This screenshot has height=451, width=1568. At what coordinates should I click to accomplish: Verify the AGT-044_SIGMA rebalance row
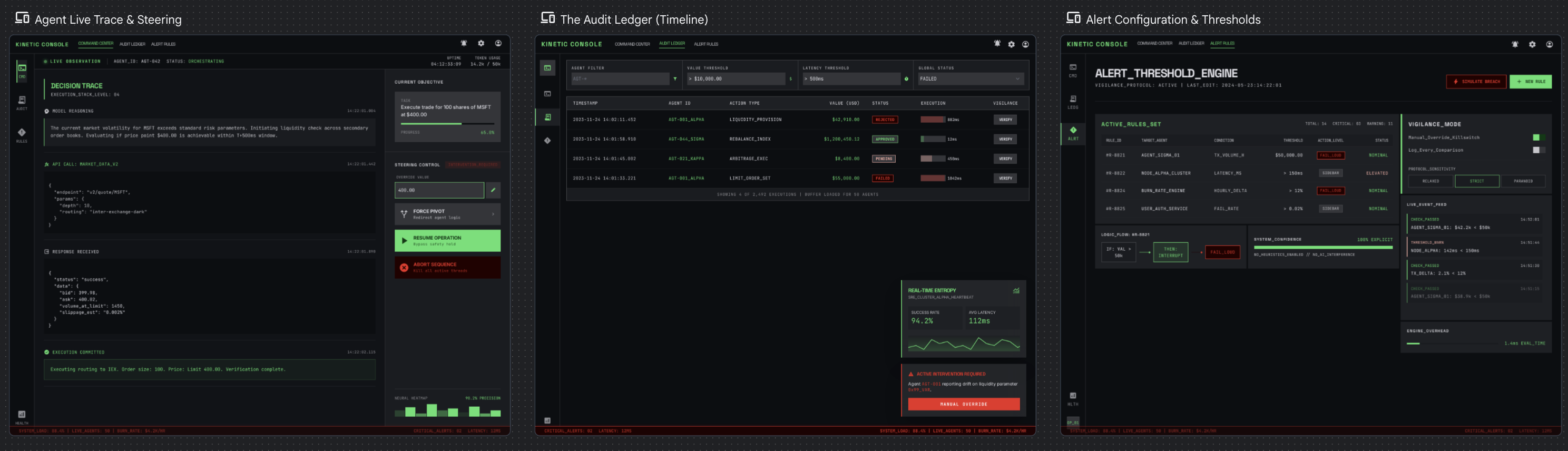[1005, 140]
